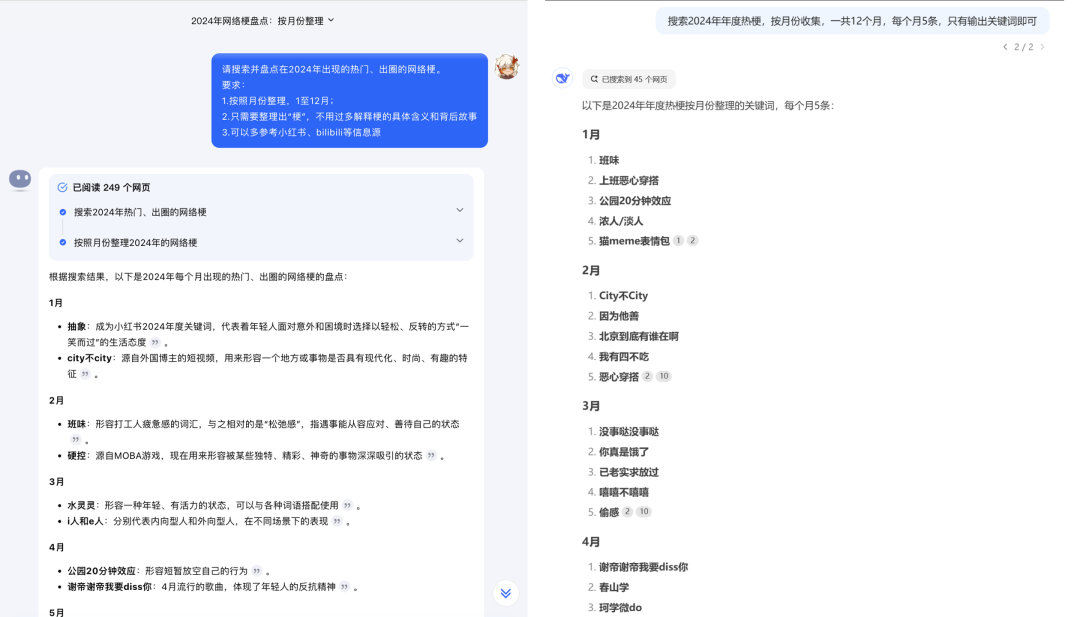Click the Kimi assistant avatar icon
The width and height of the screenshot is (1080, 617).
point(20,180)
